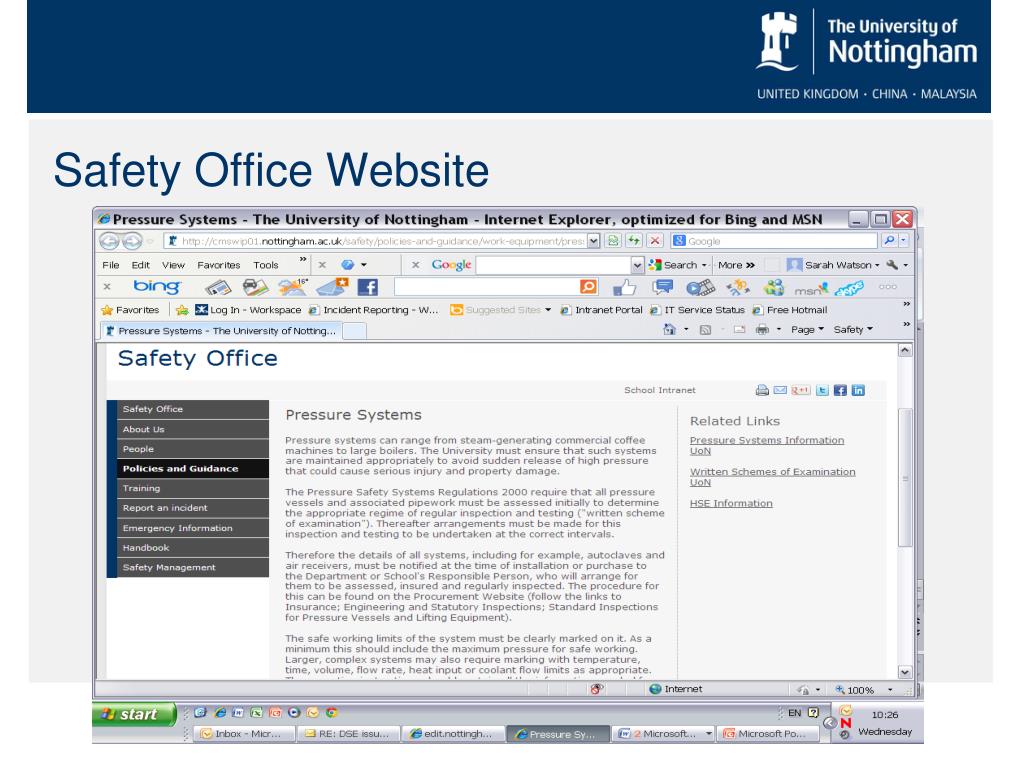Viewport: 1024px width, 768px height.
Task: Click the Twitter share icon on the page
Action: [x=822, y=391]
